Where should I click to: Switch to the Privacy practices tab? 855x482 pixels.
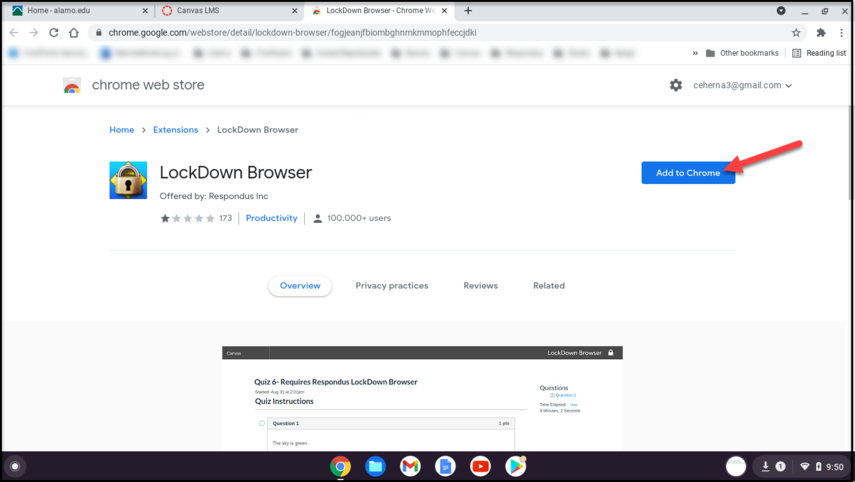[391, 286]
